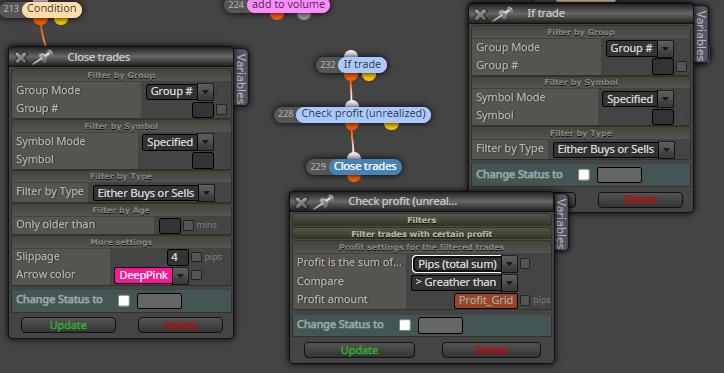Enable Change Status to checkbox in If trade

pyautogui.click(x=584, y=175)
